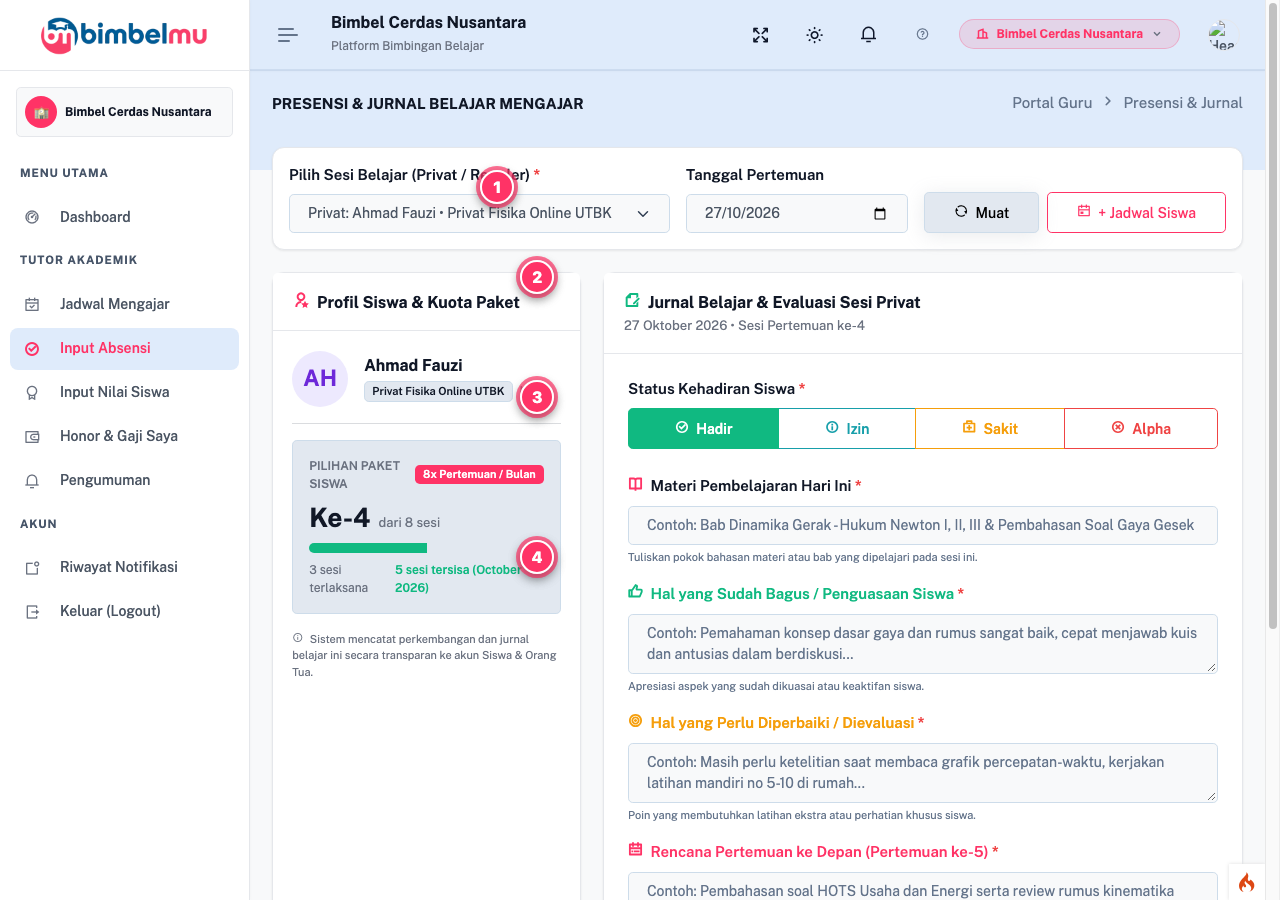Enter fullscreen with the expand icon
Image resolution: width=1280 pixels, height=900 pixels.
click(761, 35)
